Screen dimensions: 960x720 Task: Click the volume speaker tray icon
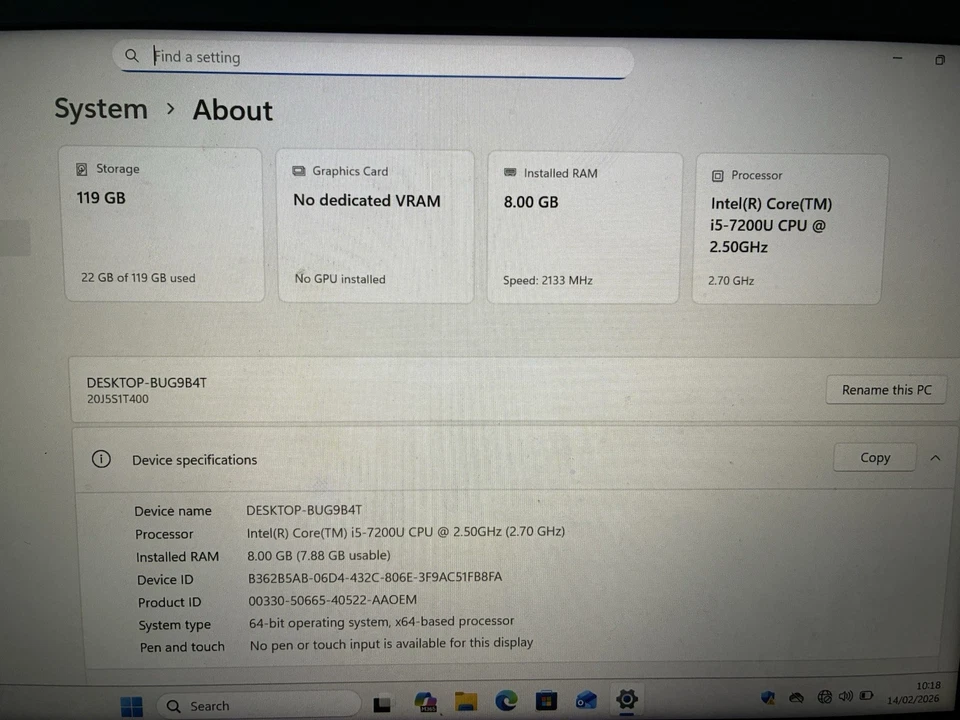click(x=846, y=696)
